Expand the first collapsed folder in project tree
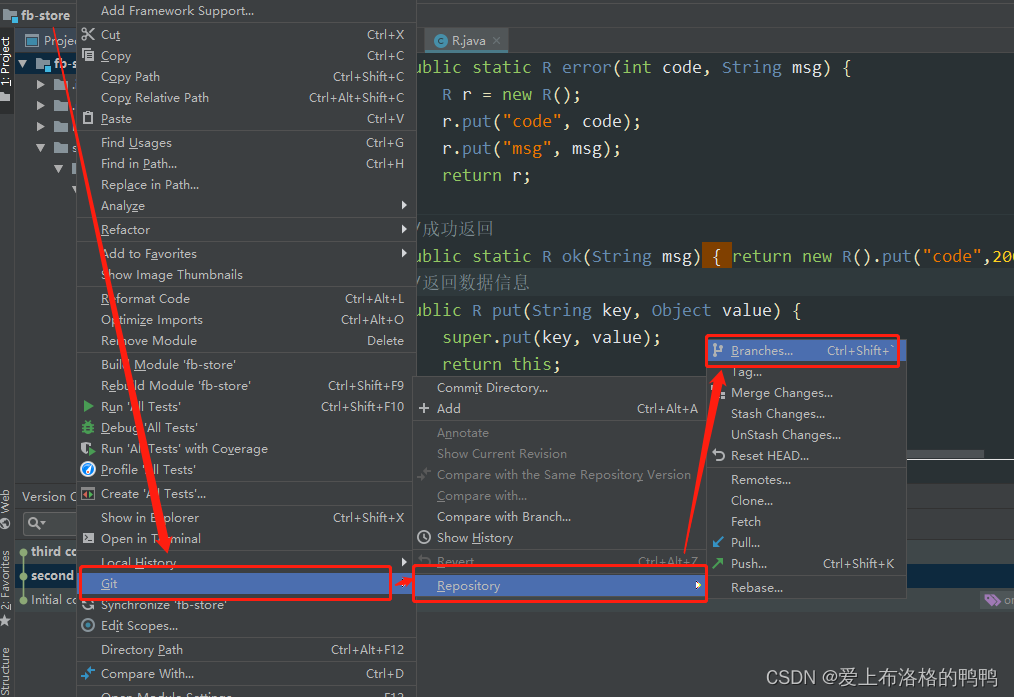1014x697 pixels. tap(41, 85)
